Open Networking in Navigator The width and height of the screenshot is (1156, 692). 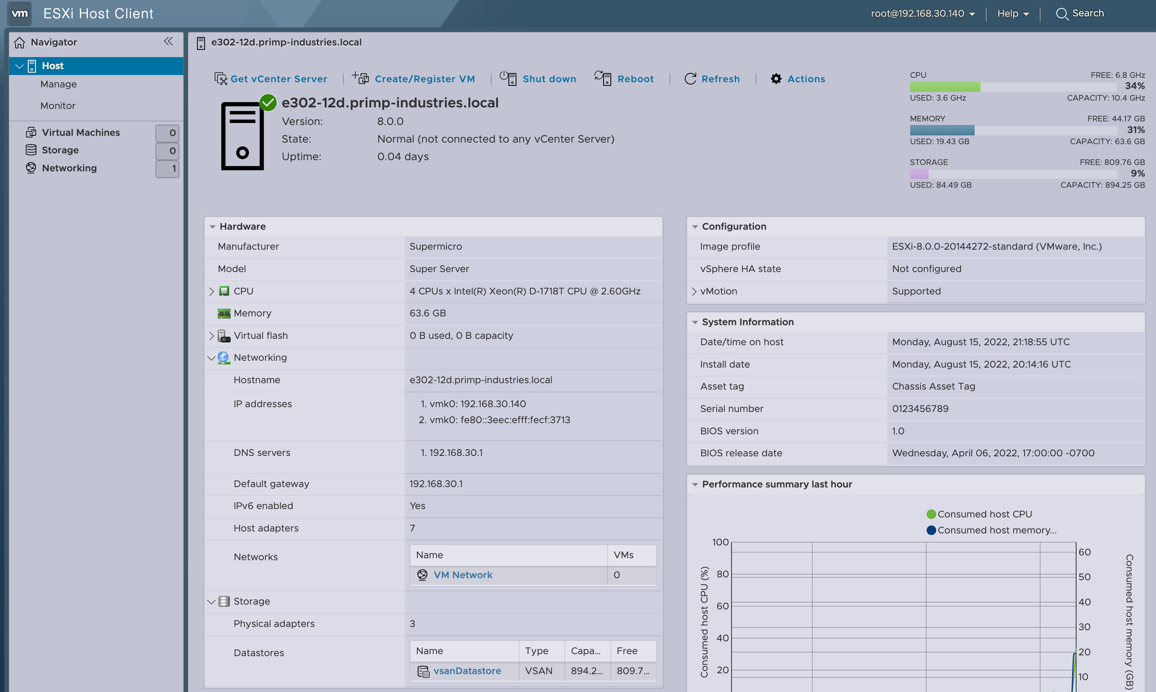[69, 168]
